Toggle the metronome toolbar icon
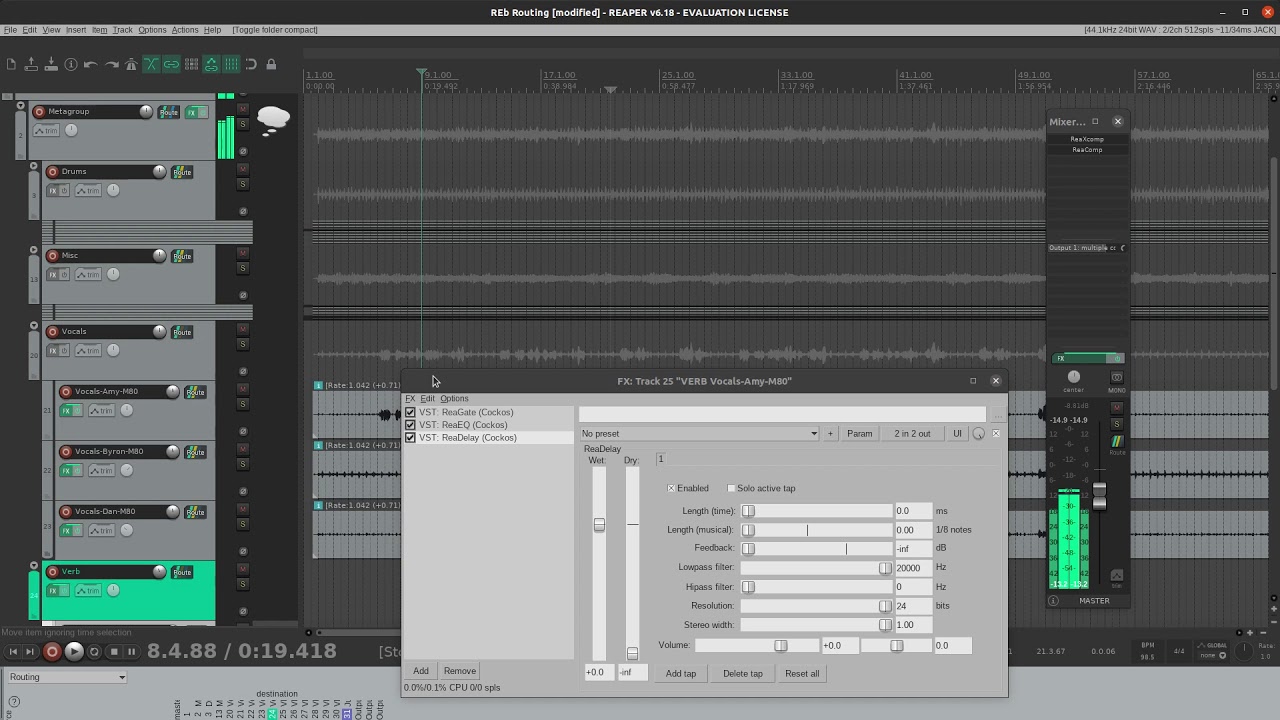Viewport: 1280px width, 720px height. [131, 65]
